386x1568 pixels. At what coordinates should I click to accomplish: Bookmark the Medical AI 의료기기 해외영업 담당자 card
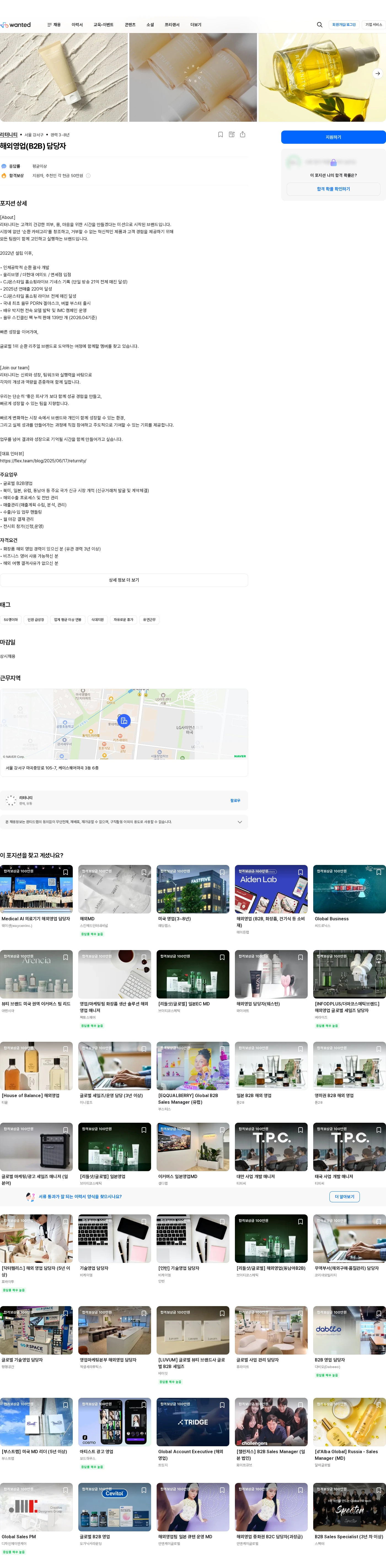pyautogui.click(x=66, y=872)
